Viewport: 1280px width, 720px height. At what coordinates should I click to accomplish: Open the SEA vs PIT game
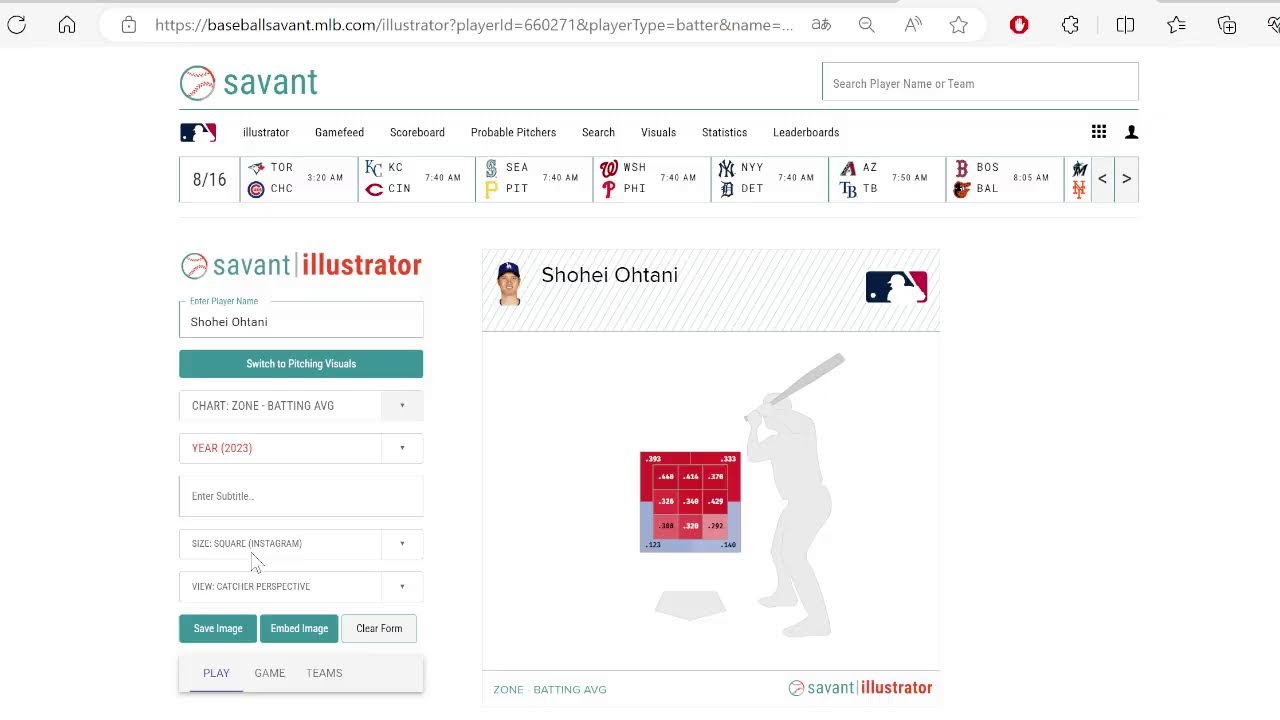click(535, 179)
